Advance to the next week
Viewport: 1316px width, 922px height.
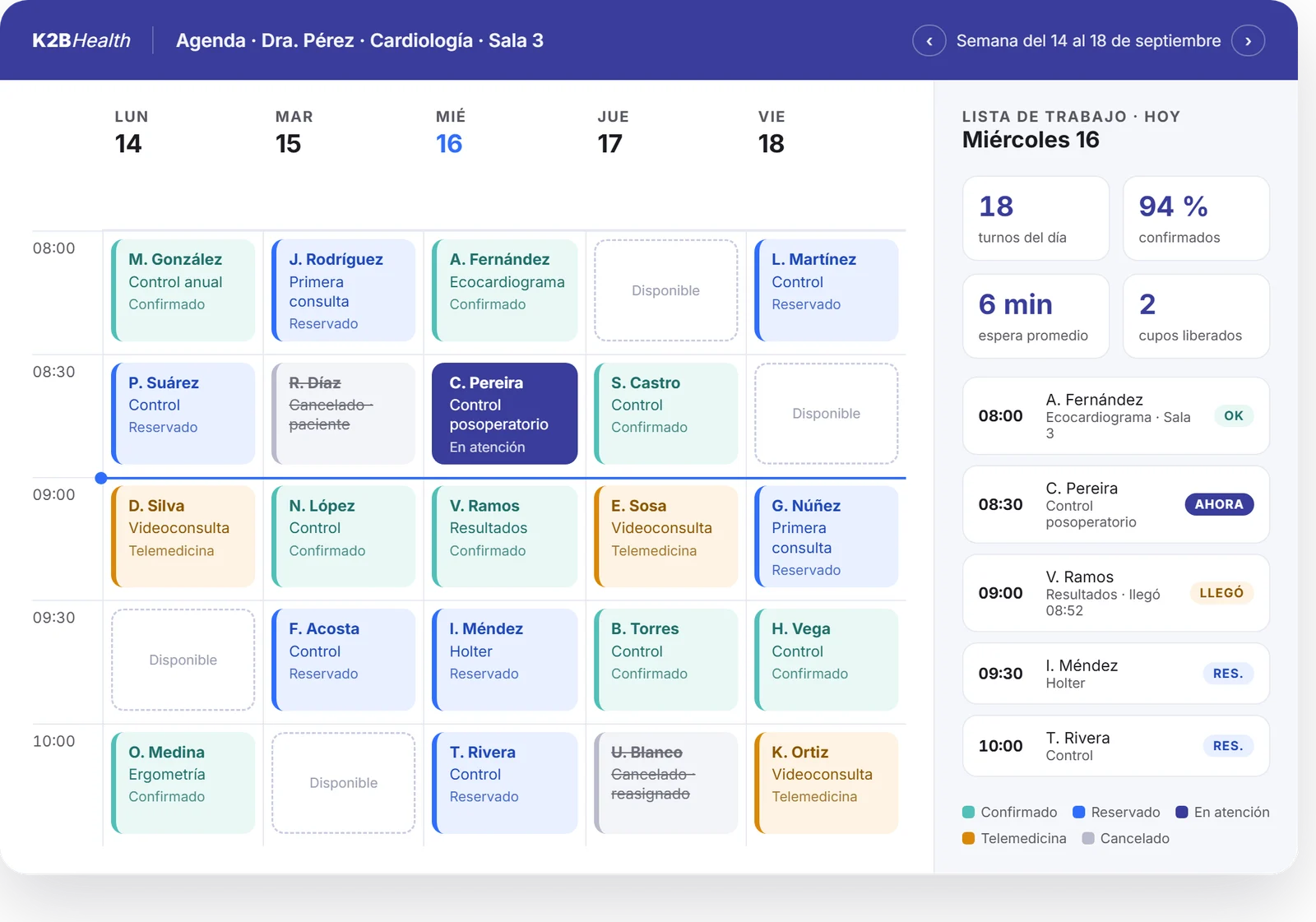pos(1248,40)
